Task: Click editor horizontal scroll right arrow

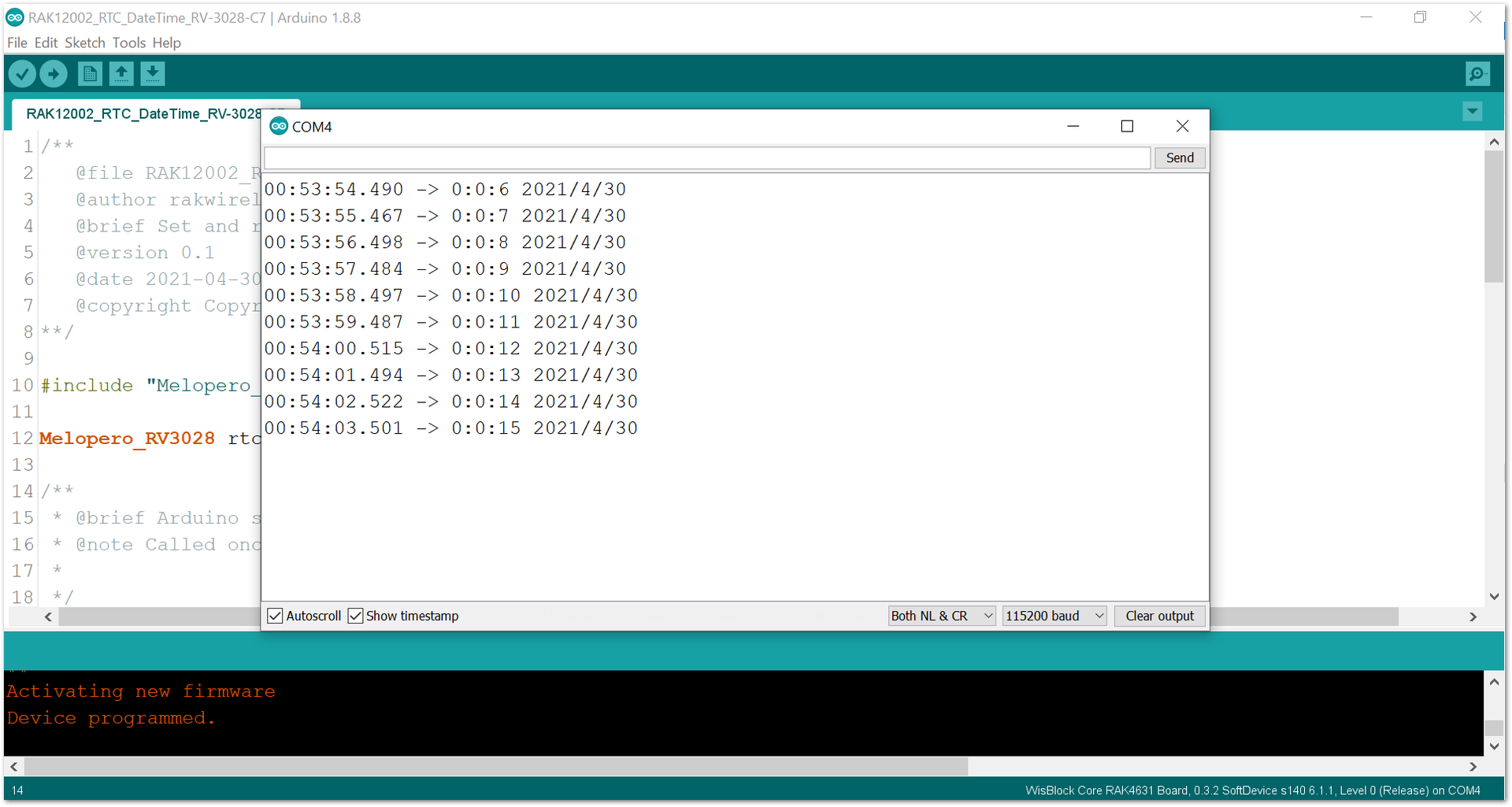Action: point(1473,616)
